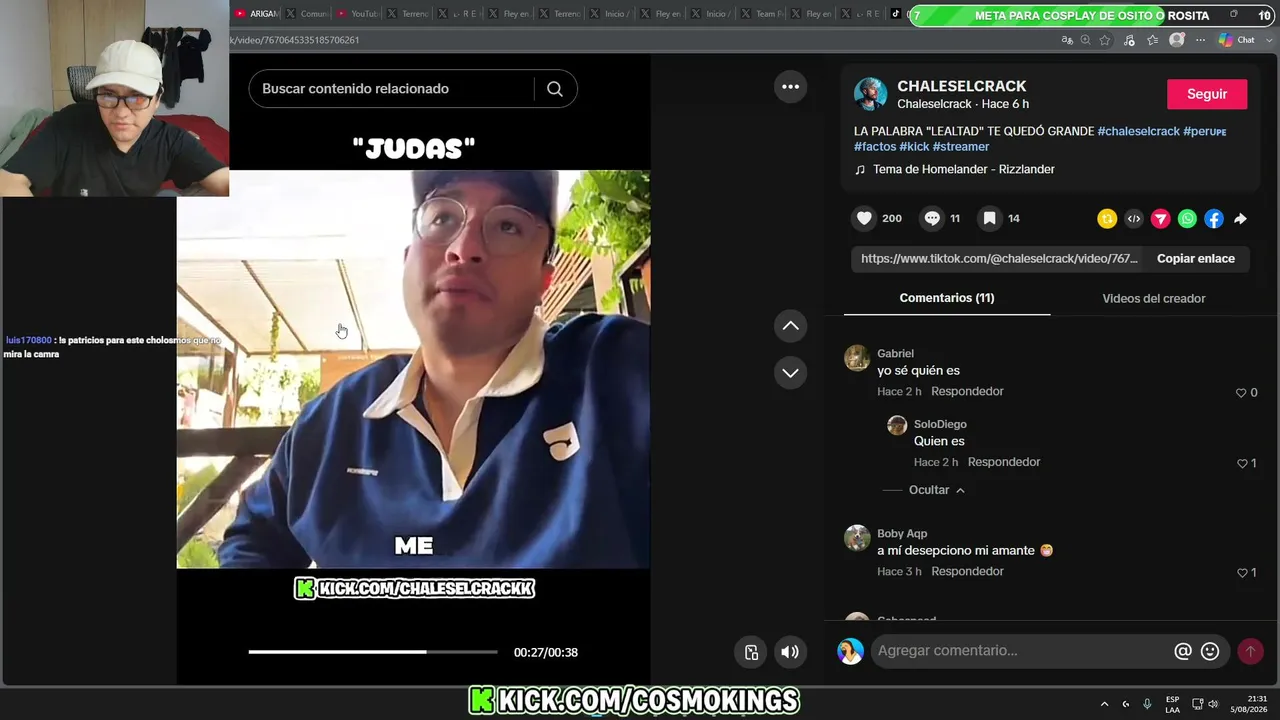Screen dimensions: 1280x720
Task: Open browser settings and more menu
Action: [1200, 40]
